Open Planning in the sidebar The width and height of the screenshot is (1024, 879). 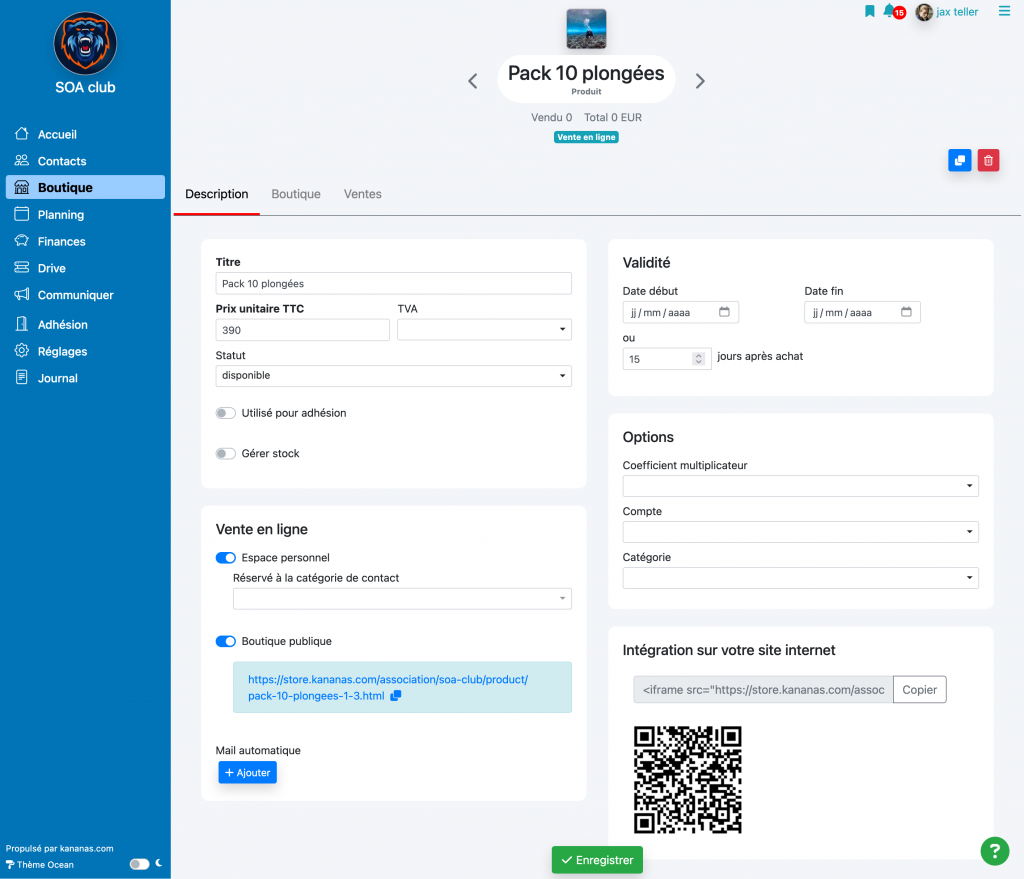85,214
